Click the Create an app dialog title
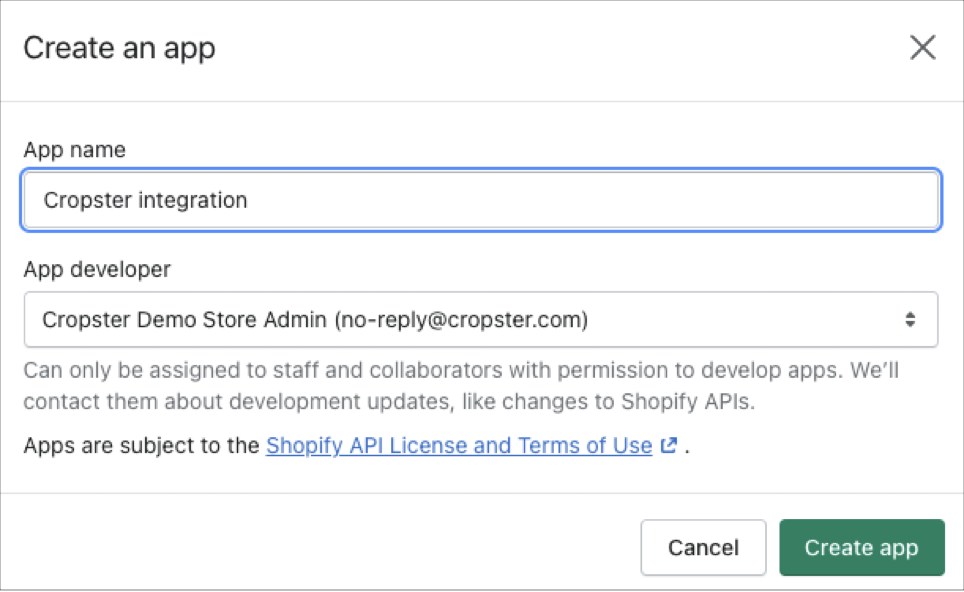This screenshot has width=964, height=592. click(119, 48)
